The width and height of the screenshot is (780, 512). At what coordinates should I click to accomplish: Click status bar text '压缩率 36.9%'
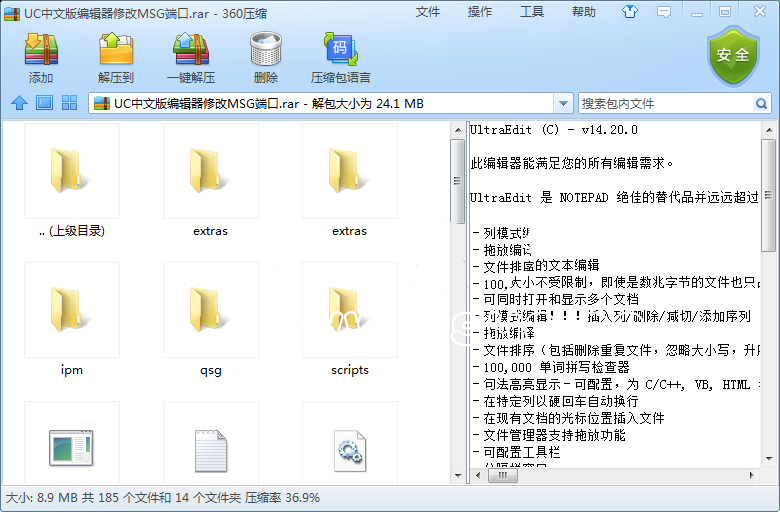pyautogui.click(x=282, y=498)
